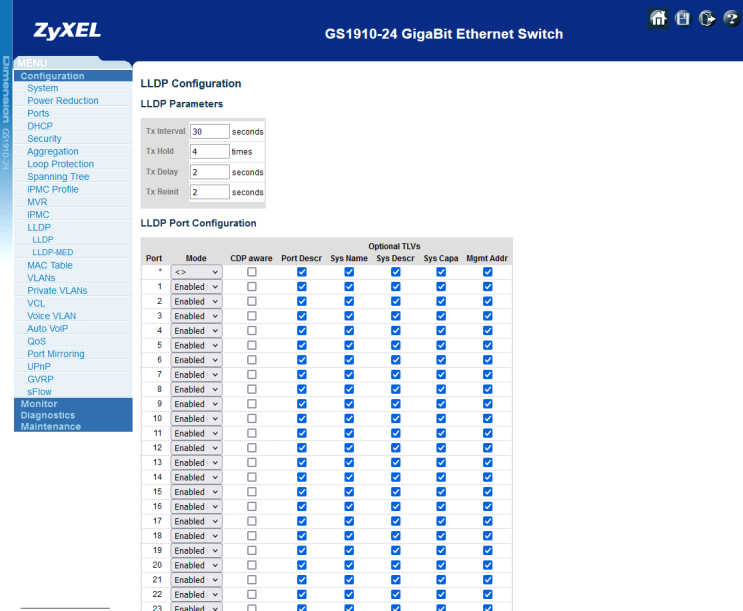This screenshot has height=611, width=743.
Task: Open the Auto VoIP menu item
Action: tap(47, 328)
